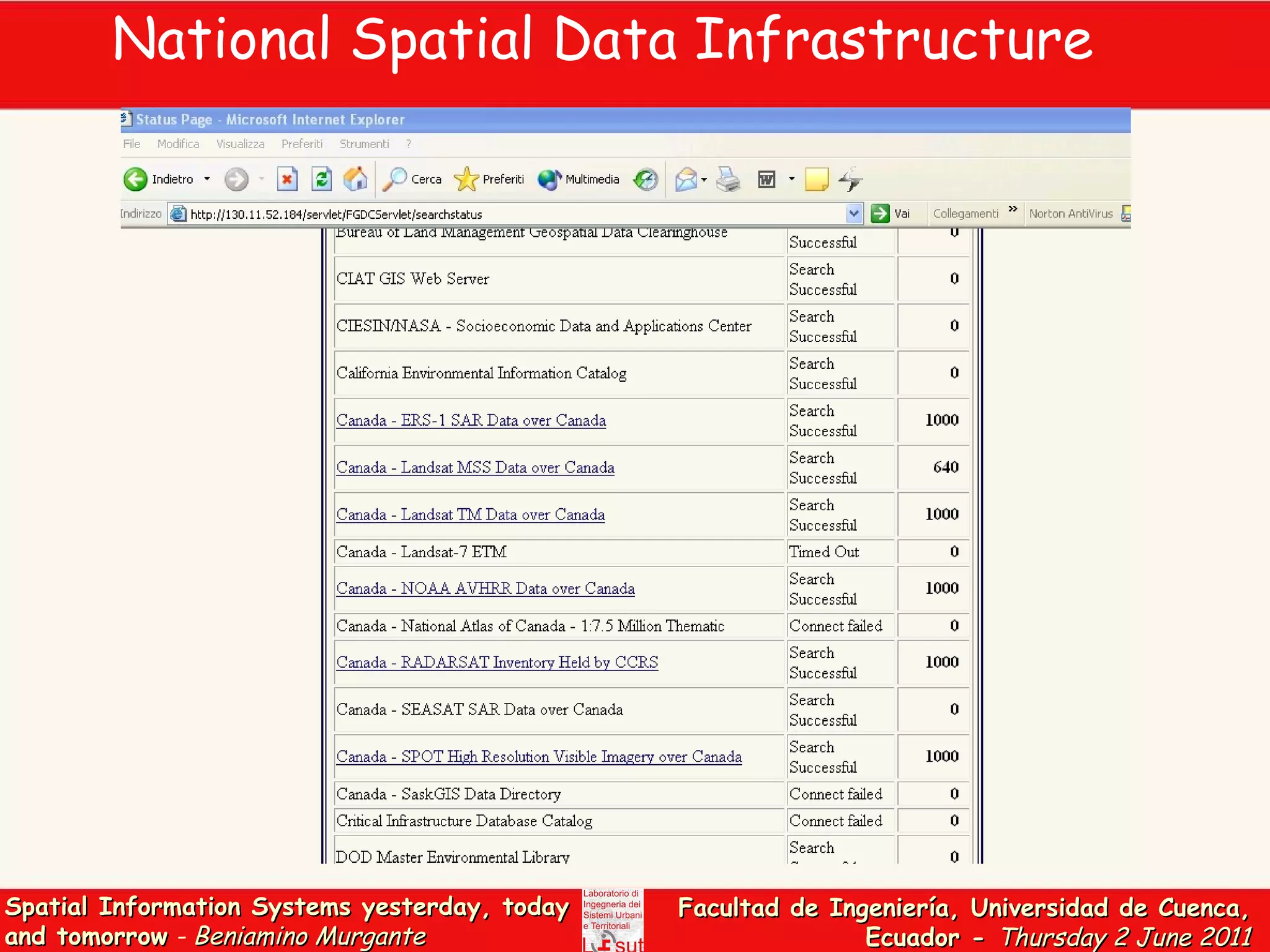Click the red X stop loading icon
Image resolution: width=1270 pixels, height=952 pixels.
[x=286, y=179]
